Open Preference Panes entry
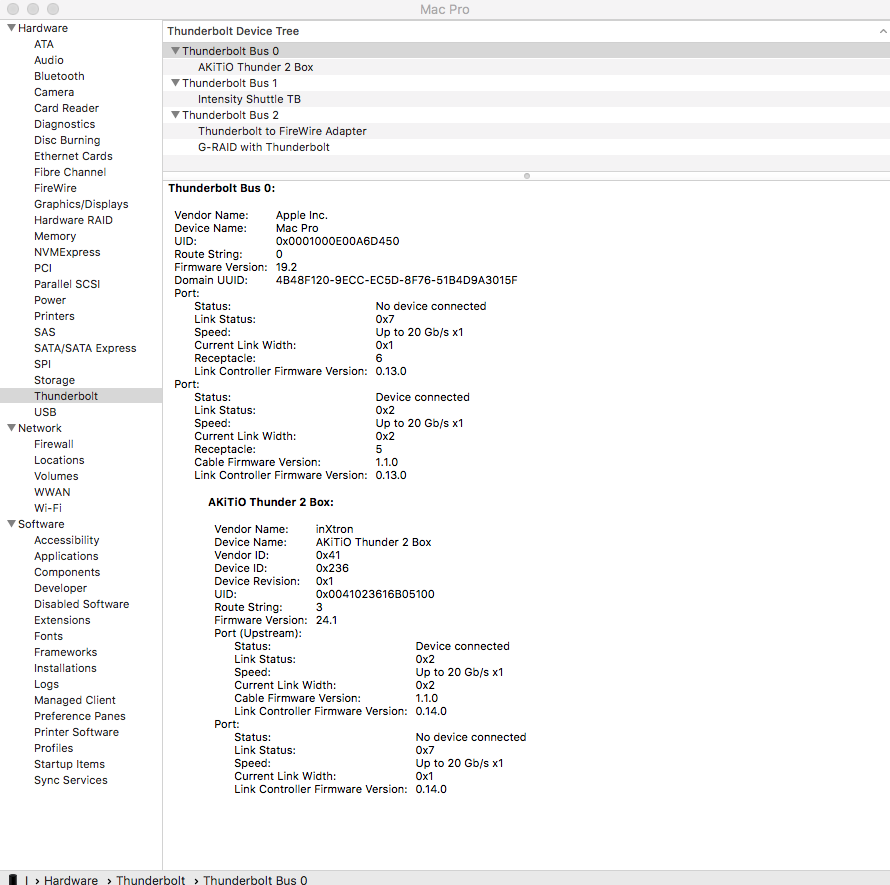890x885 pixels. point(79,716)
